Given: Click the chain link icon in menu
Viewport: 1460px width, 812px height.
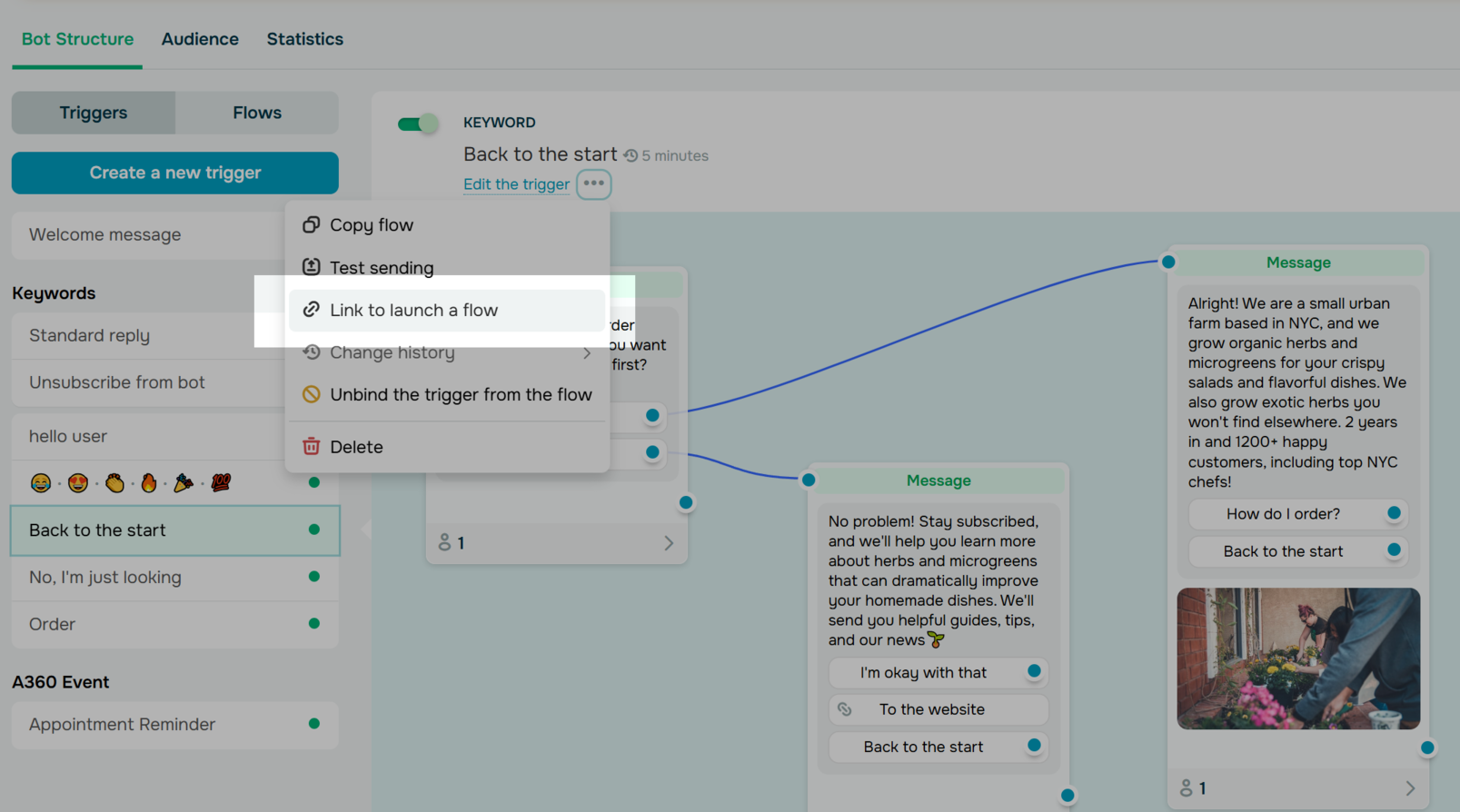Looking at the screenshot, I should pos(311,309).
